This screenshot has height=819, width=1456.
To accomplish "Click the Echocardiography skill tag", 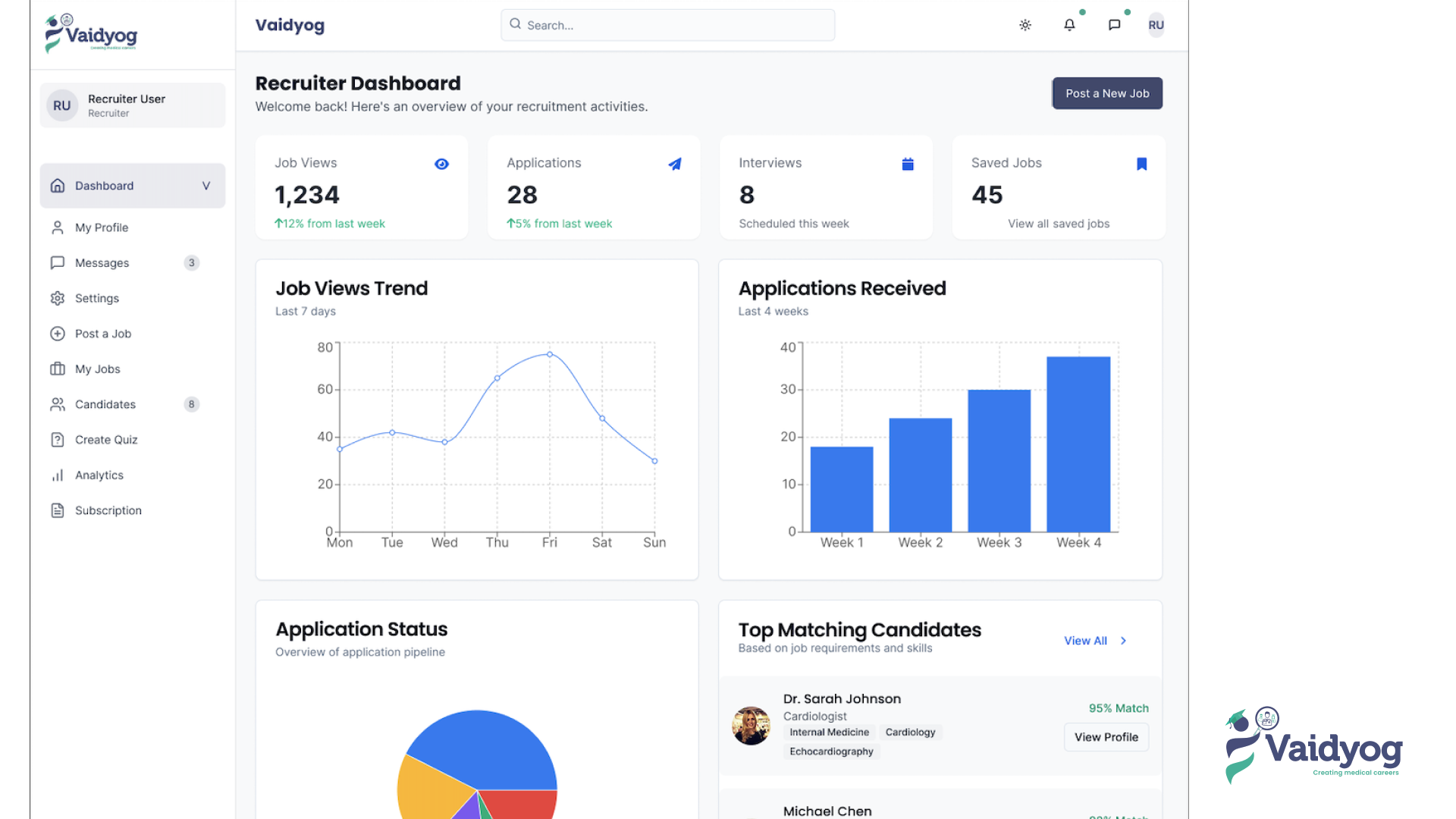I will [831, 752].
